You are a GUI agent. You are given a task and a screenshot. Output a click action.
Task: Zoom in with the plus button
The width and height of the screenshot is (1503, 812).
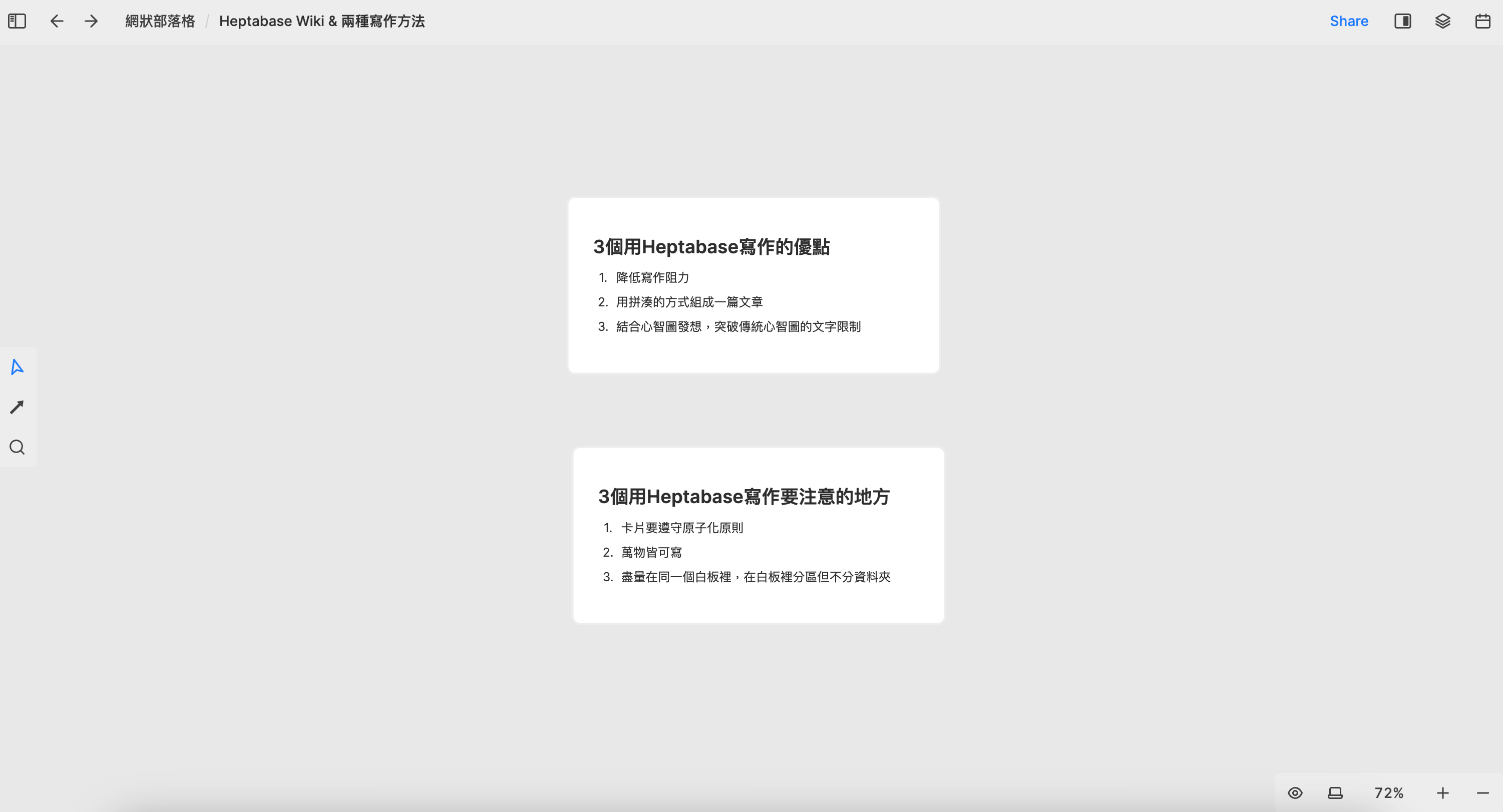pyautogui.click(x=1442, y=793)
